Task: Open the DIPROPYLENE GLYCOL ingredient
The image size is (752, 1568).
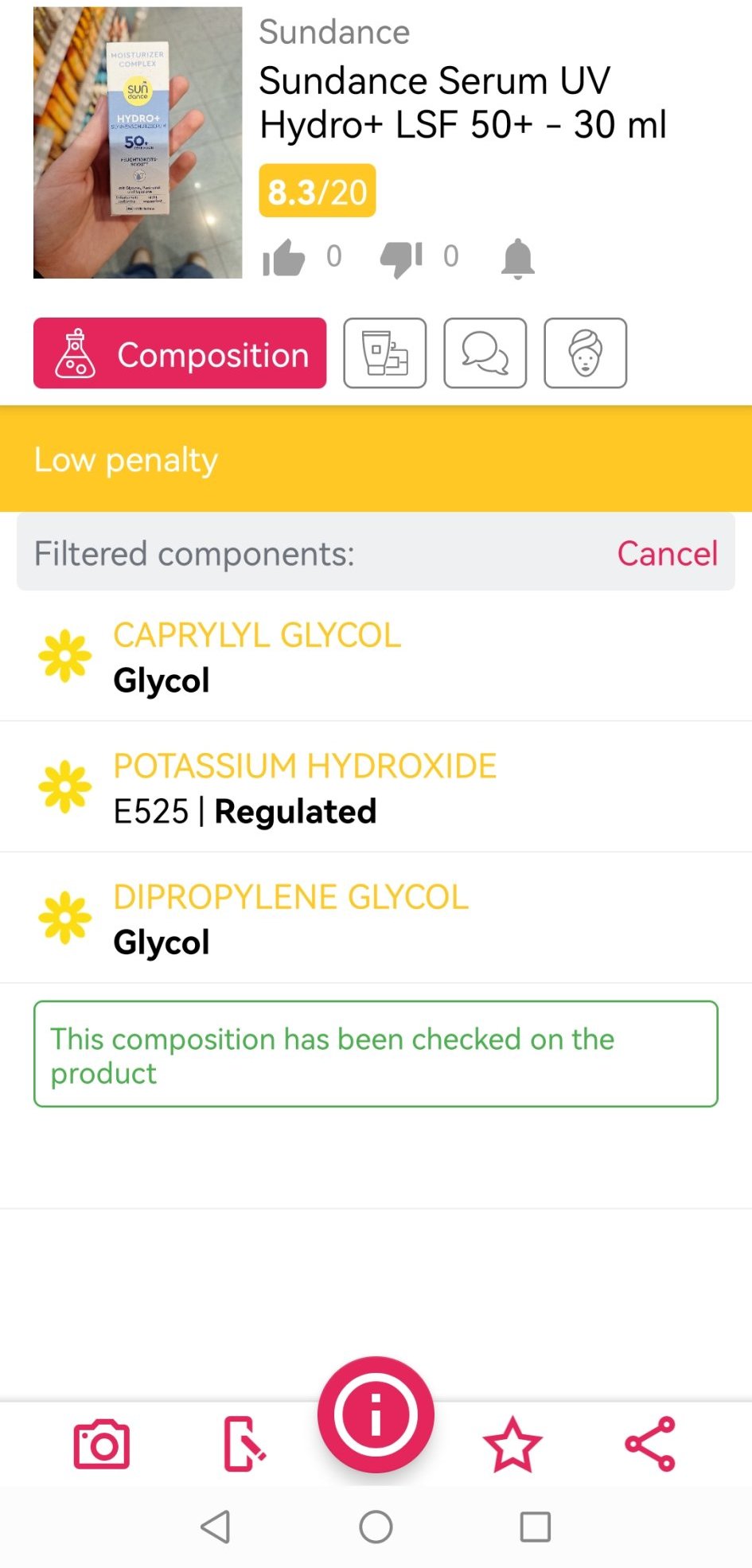Action: coord(290,919)
